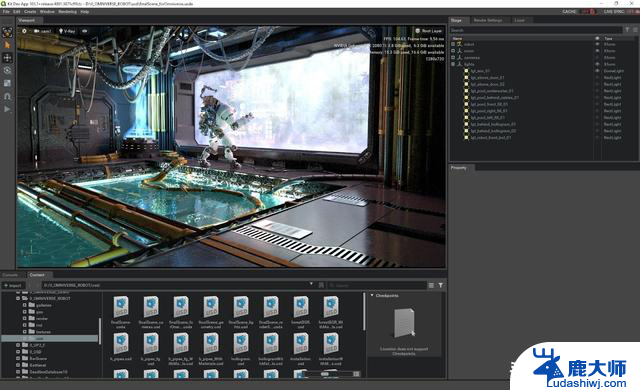This screenshot has width=640, height=390.
Task: Select the orange arrow selection tool
Action: pyautogui.click(x=7, y=45)
